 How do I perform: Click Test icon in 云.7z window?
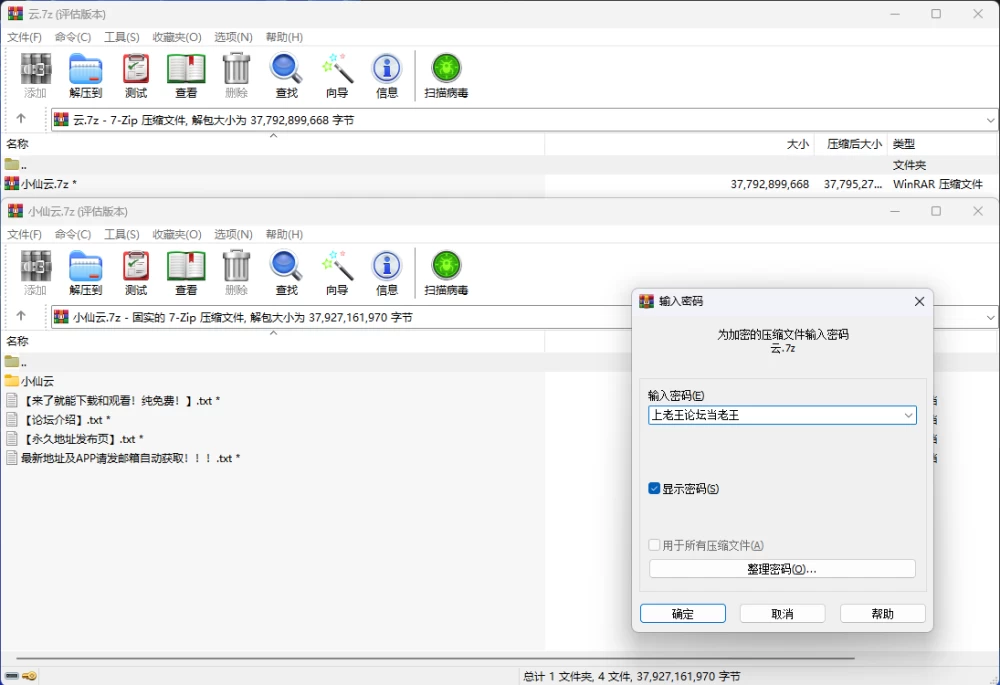136,75
